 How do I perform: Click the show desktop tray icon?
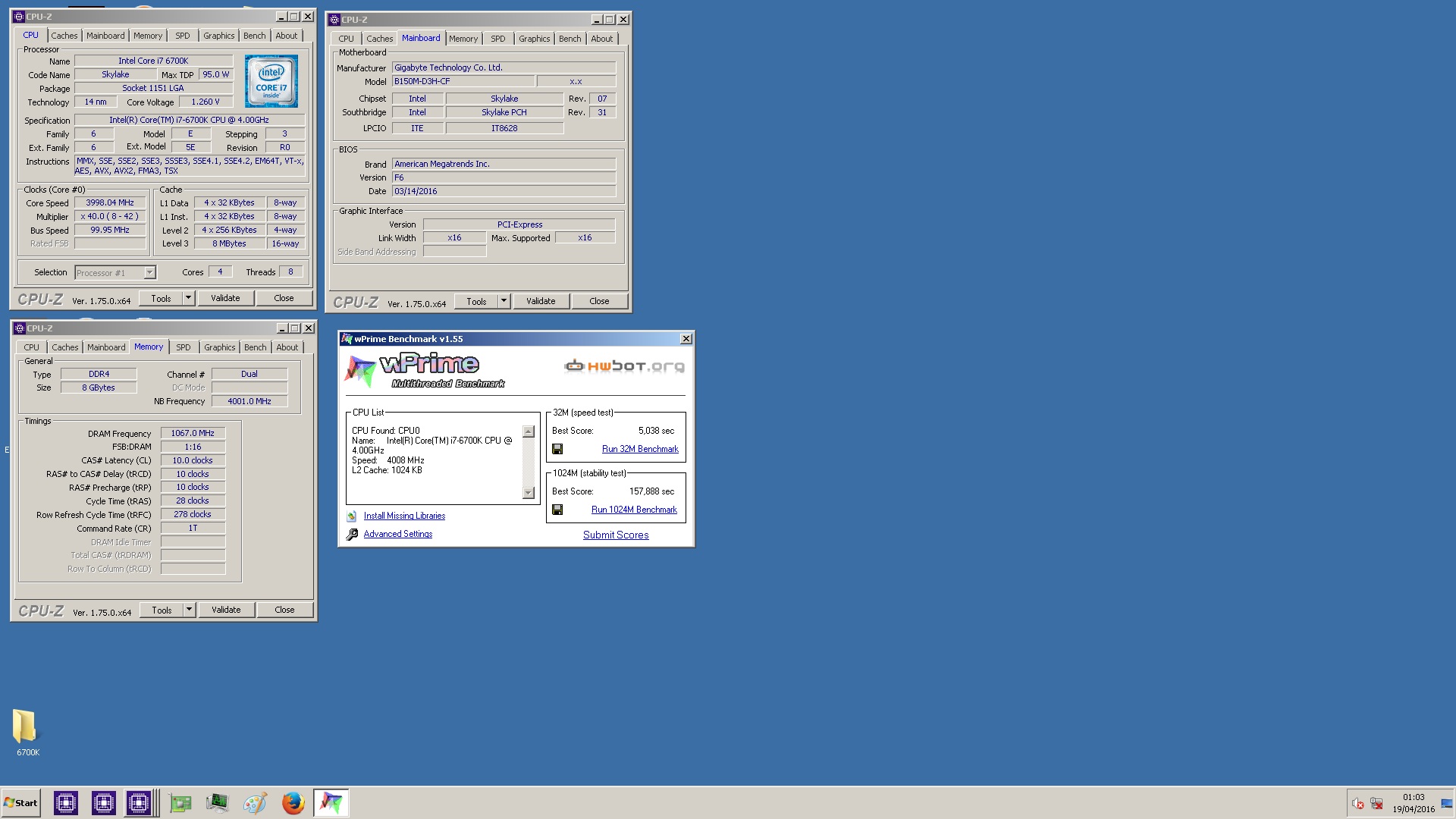1447,803
